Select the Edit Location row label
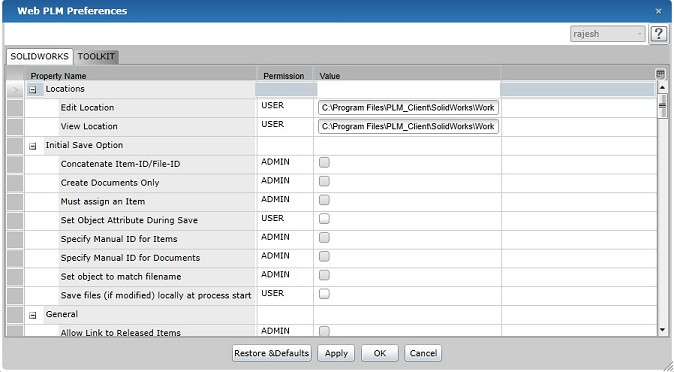This screenshot has width=674, height=372. coord(87,108)
